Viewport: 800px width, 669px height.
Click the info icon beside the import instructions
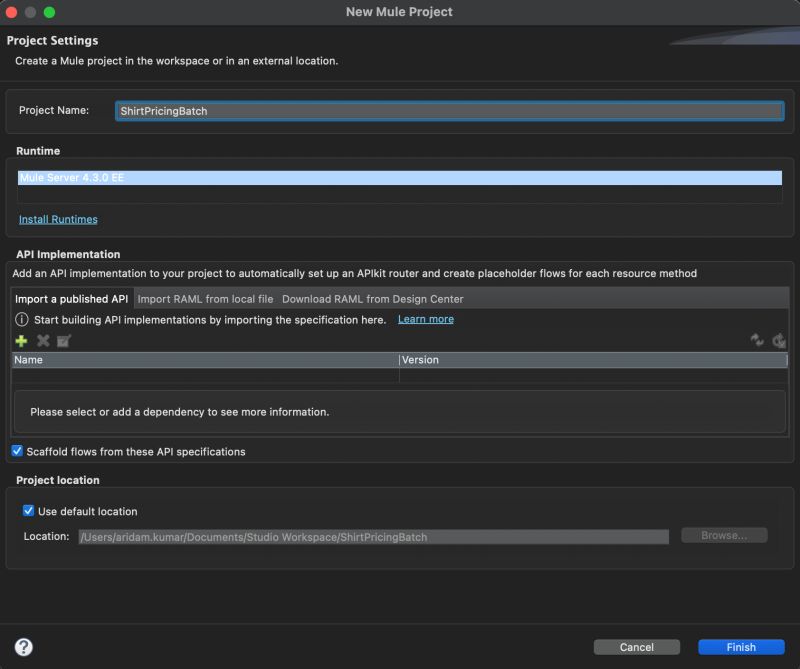[x=22, y=318]
